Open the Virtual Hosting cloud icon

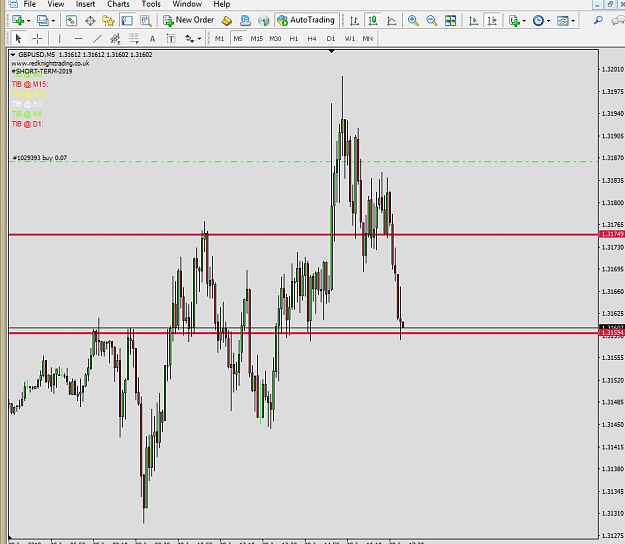point(245,20)
